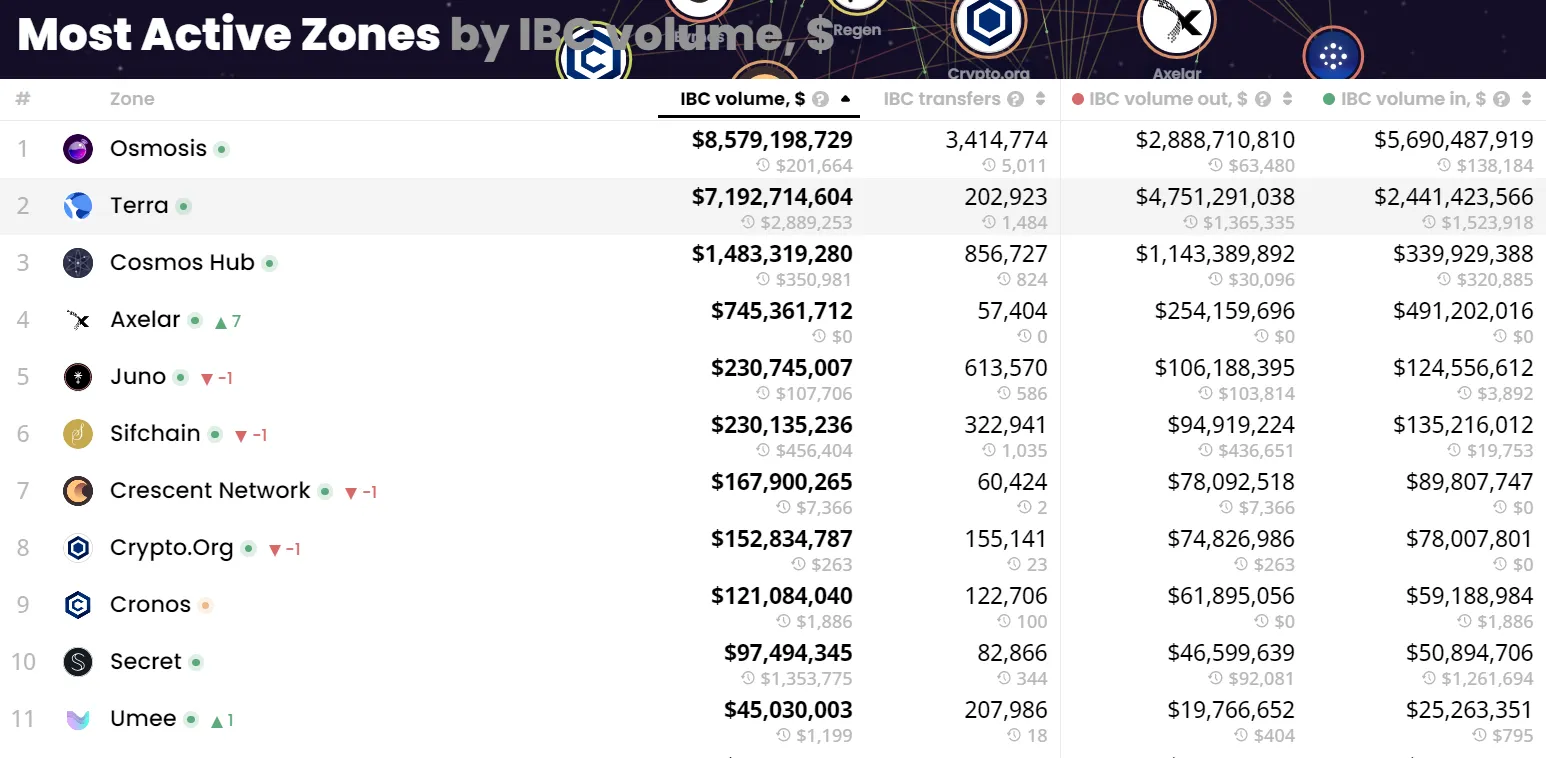
Task: Click Terra volume $7,192,714,604
Action: [772, 197]
